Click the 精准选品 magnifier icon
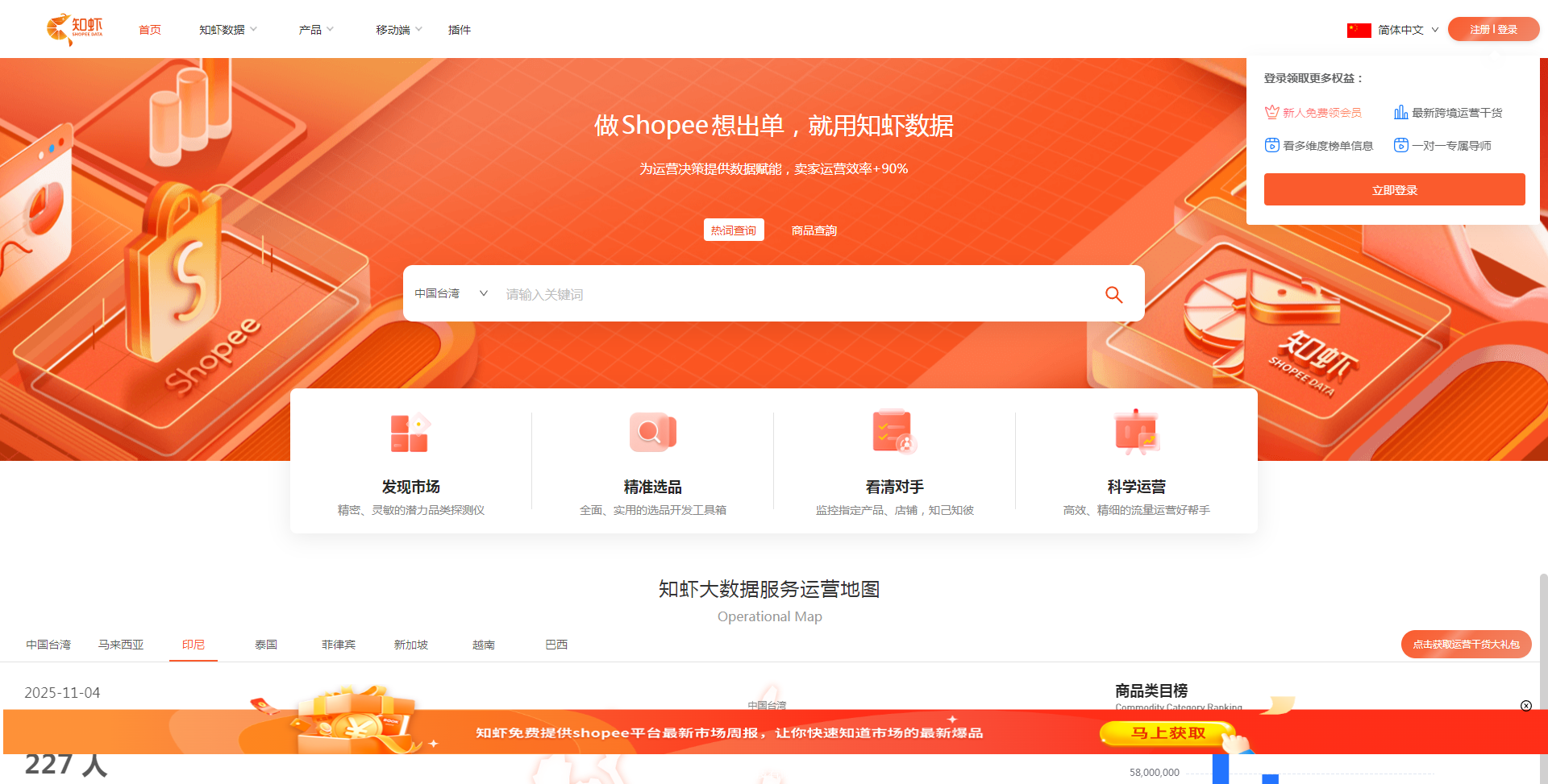The width and height of the screenshot is (1548, 784). click(x=652, y=433)
